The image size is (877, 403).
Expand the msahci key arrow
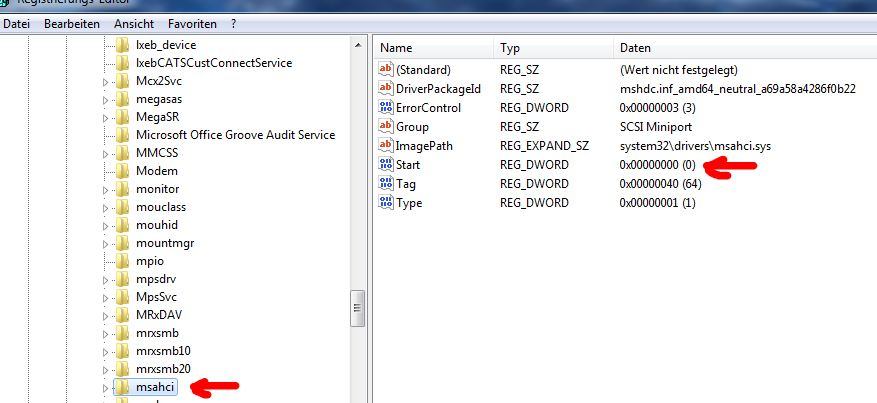(105, 387)
